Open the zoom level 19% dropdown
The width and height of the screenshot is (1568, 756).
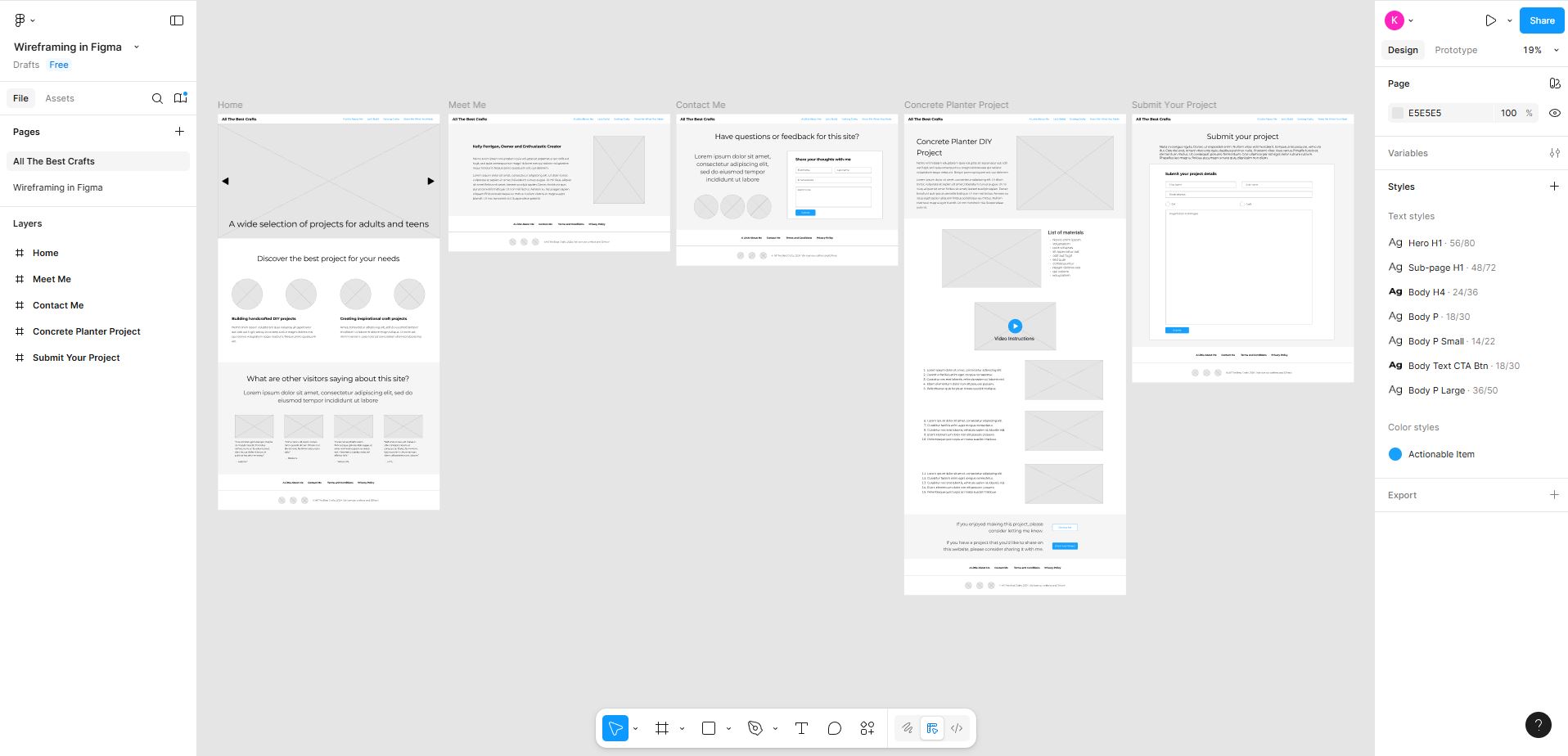(1540, 50)
